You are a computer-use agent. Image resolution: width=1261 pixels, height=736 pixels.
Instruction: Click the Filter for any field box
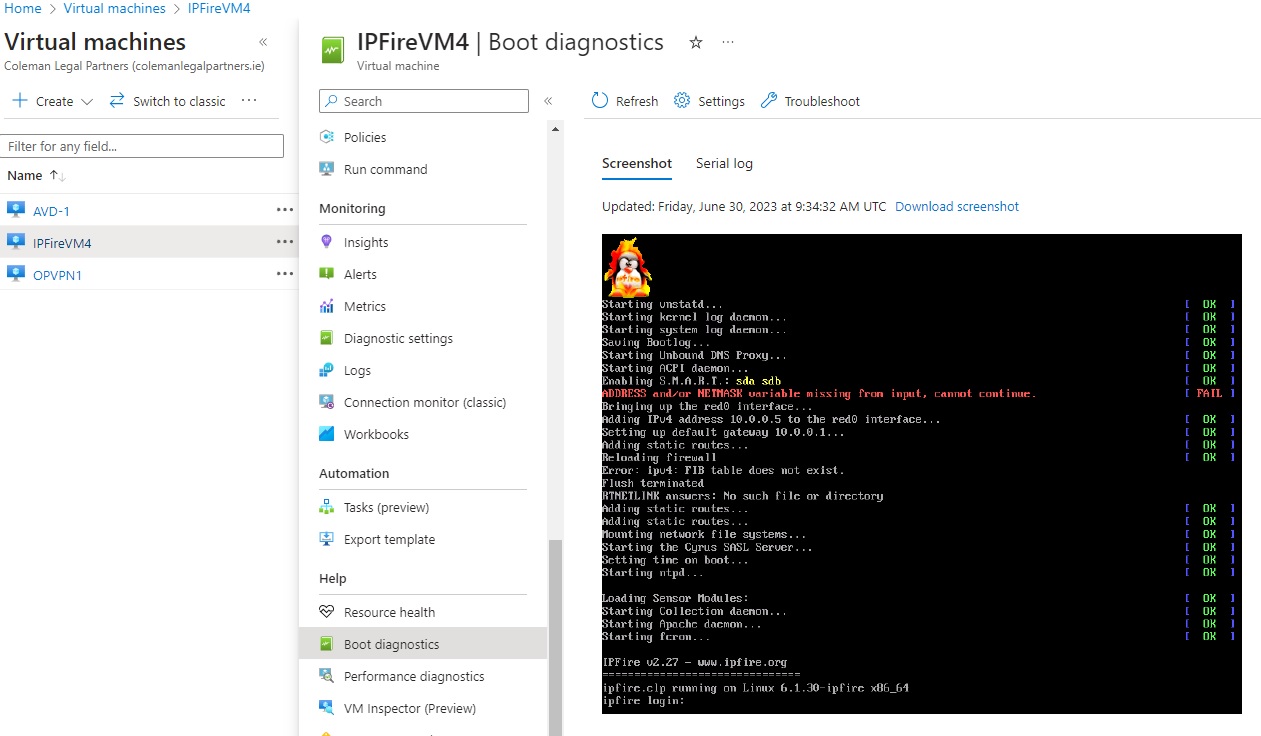pos(142,146)
